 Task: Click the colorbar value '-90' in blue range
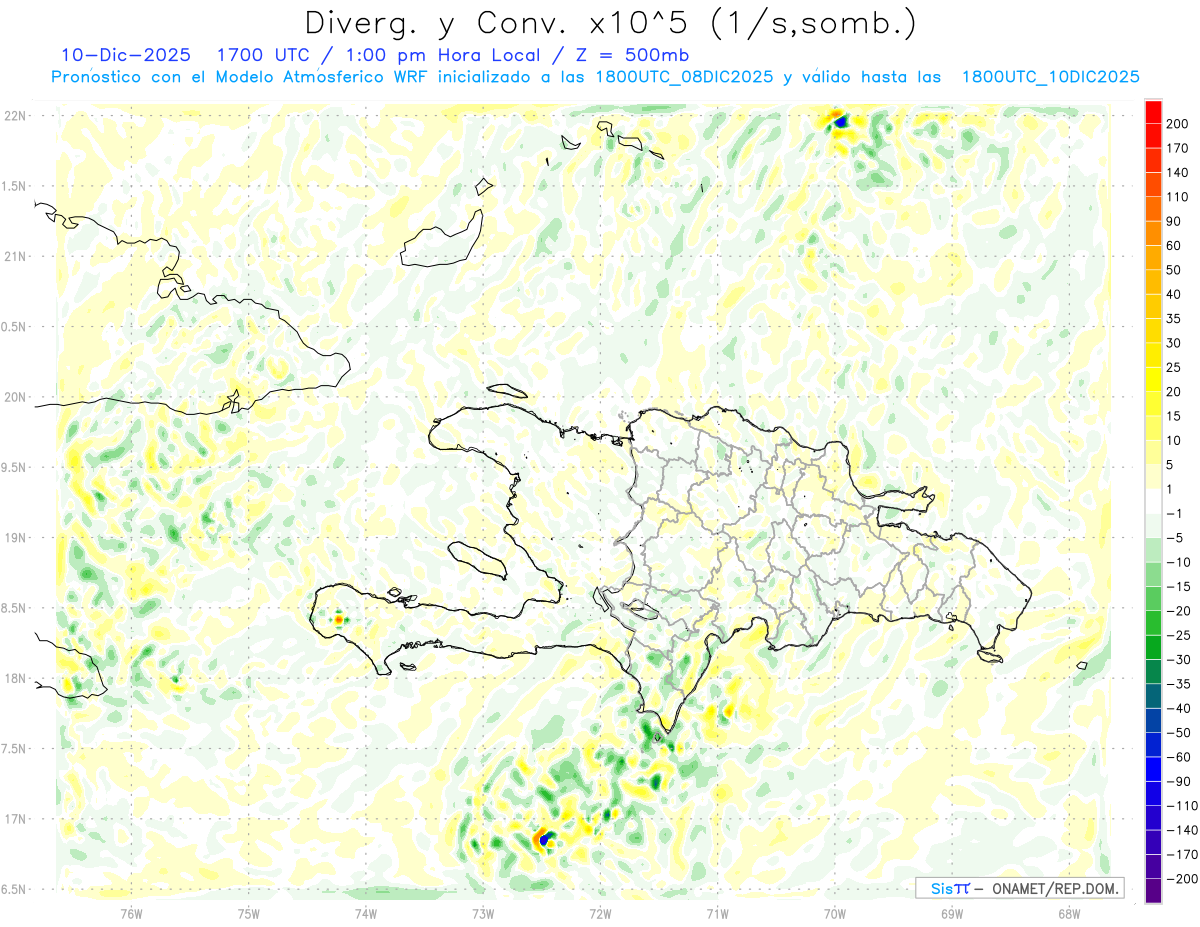pos(1179,781)
